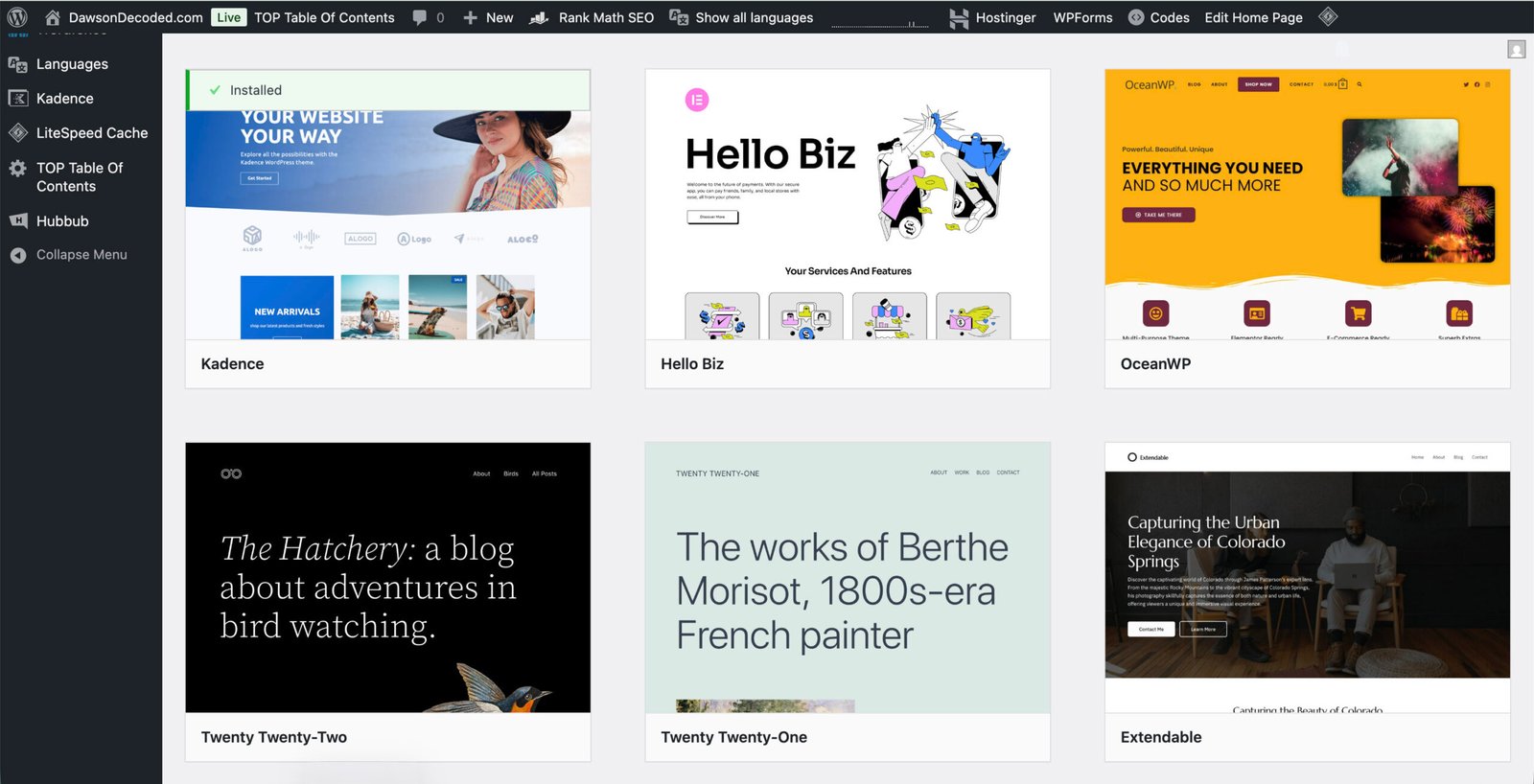Select the Twenty Twenty-One theme screenshot
Image resolution: width=1534 pixels, height=784 pixels.
tap(848, 577)
